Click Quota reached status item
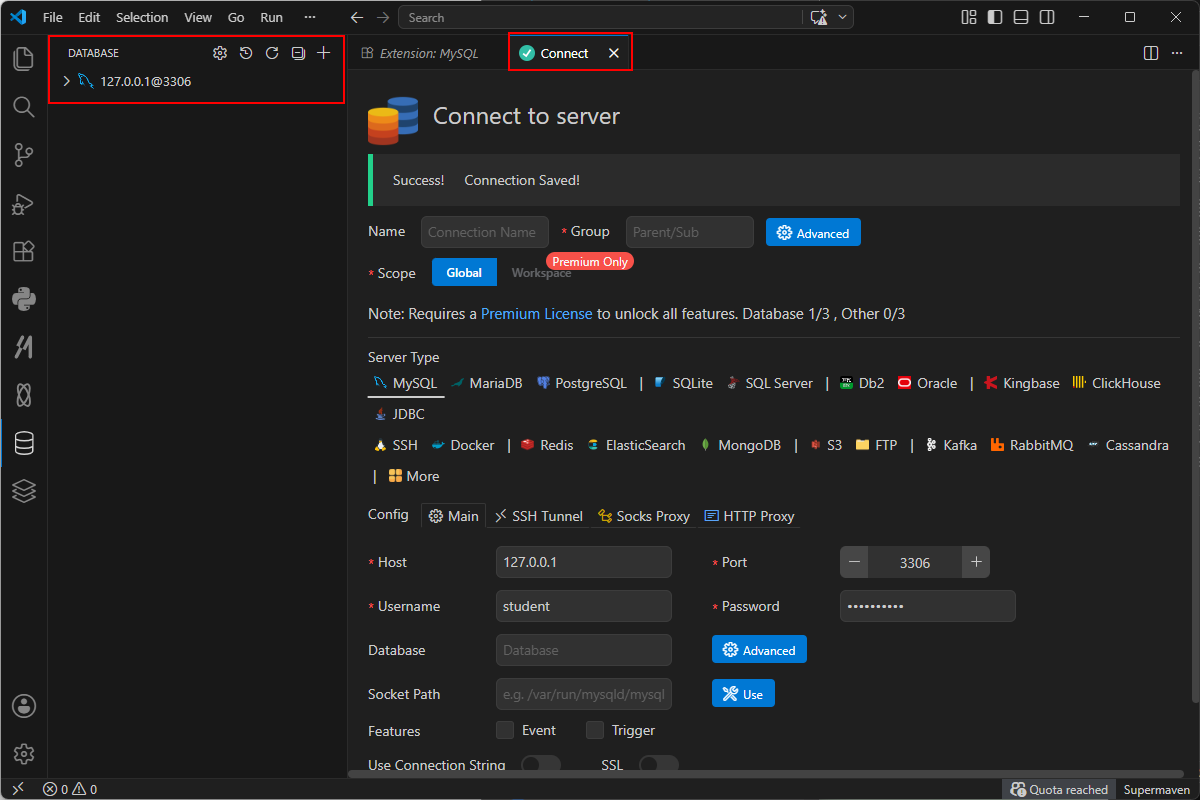The height and width of the screenshot is (800, 1200). (1059, 789)
